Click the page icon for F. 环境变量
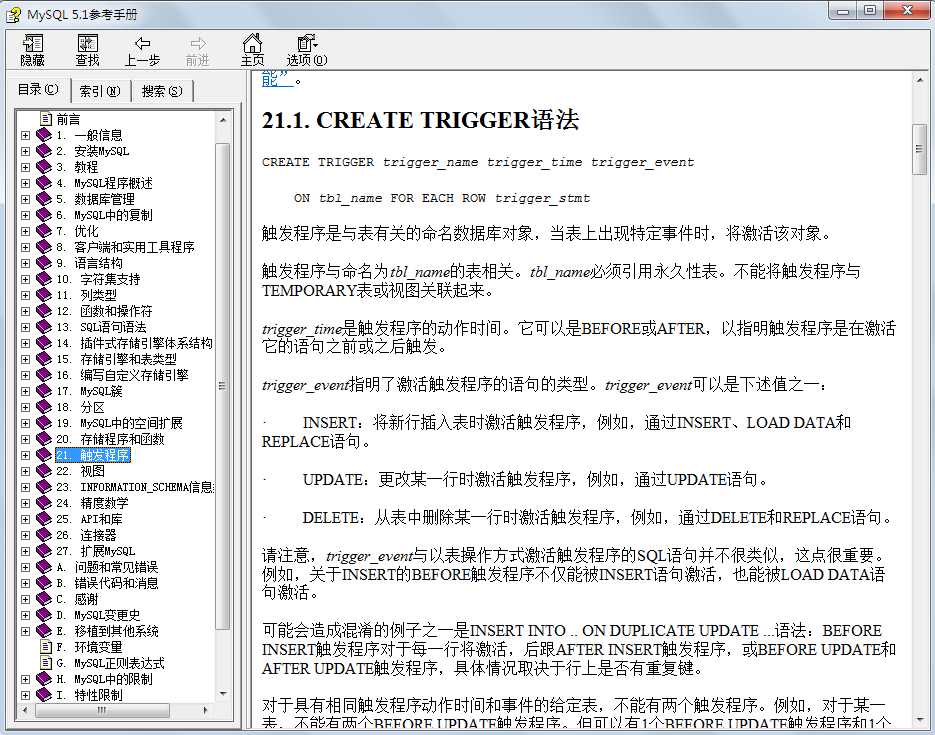Screen dimensions: 935x735 point(46,647)
